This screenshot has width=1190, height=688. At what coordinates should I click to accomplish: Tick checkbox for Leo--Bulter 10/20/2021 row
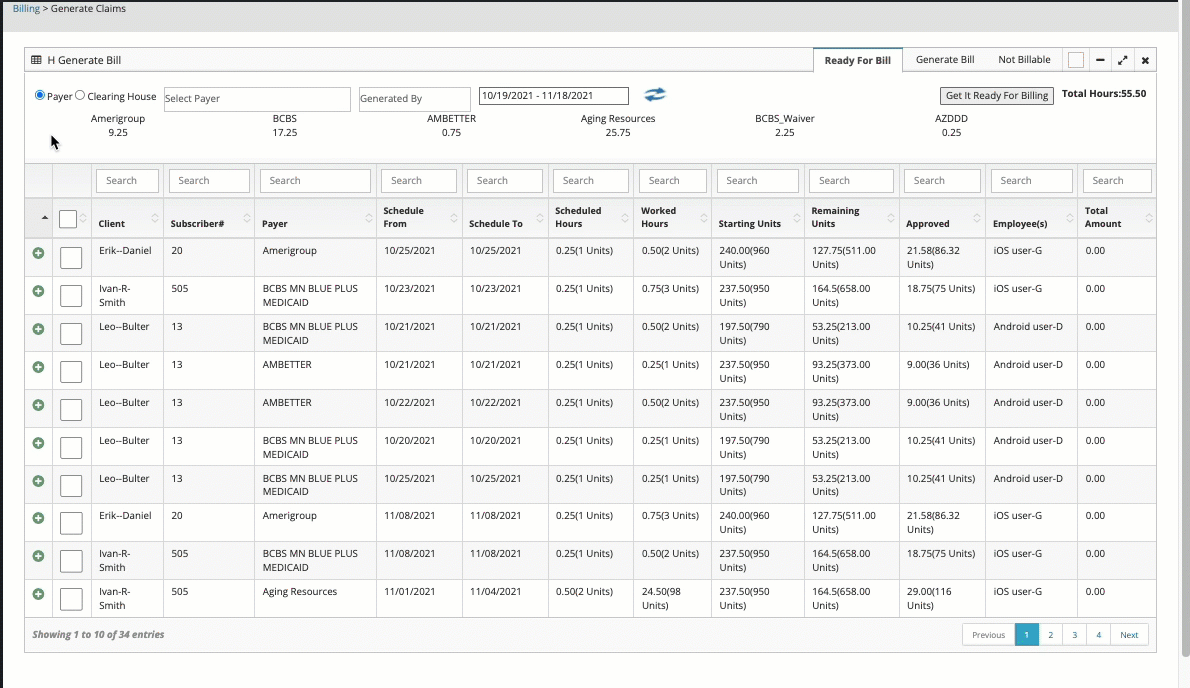pyautogui.click(x=71, y=448)
